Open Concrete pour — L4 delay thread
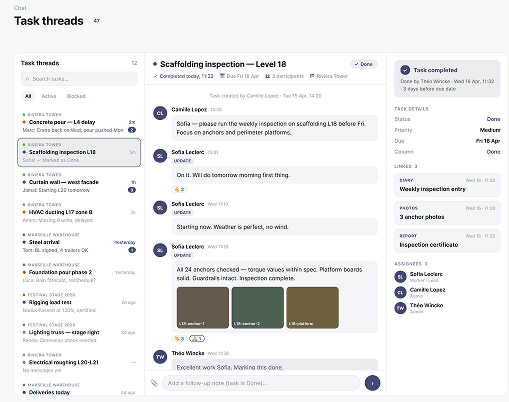 tap(79, 122)
